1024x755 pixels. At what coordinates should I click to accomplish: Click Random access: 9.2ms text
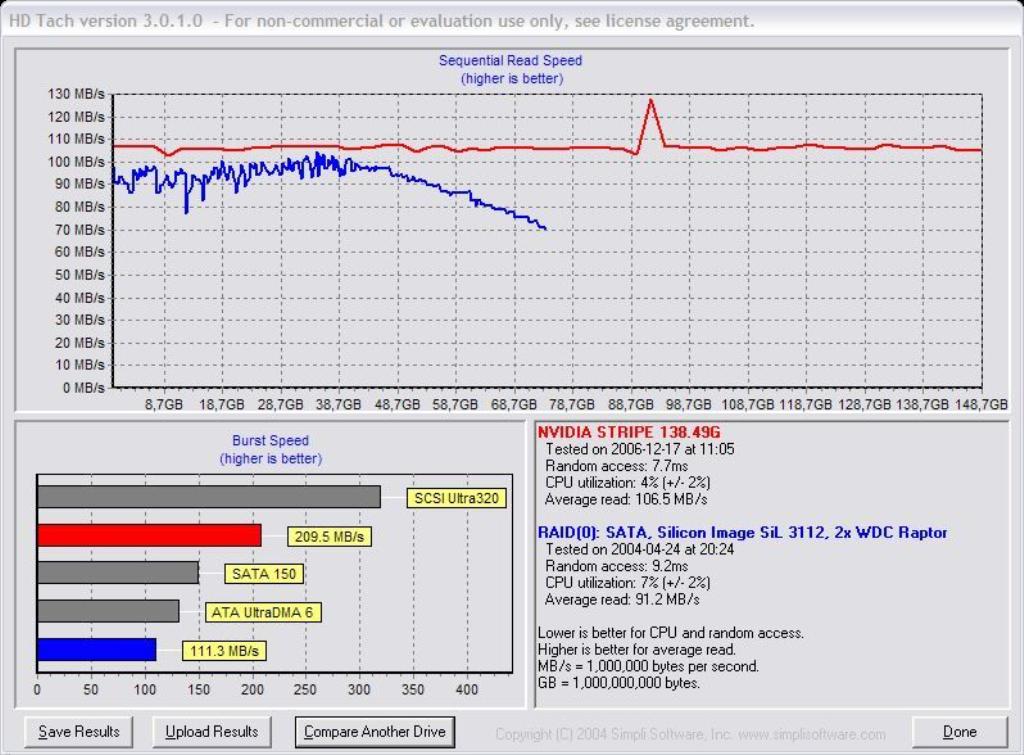point(616,566)
